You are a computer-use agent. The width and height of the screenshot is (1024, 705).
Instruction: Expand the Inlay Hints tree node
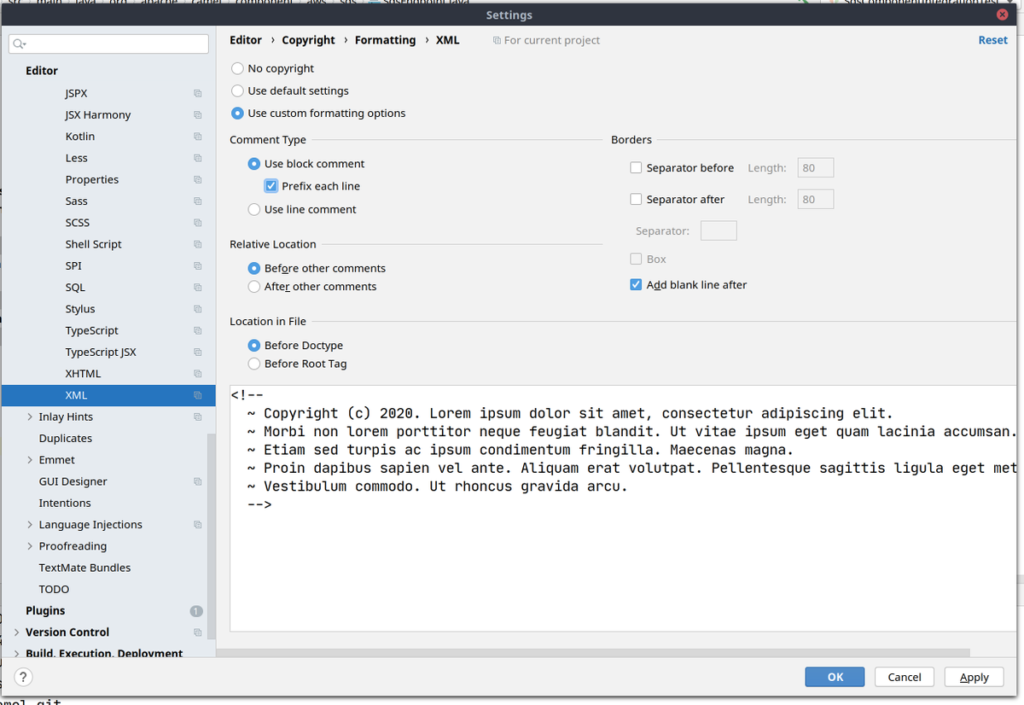click(29, 416)
